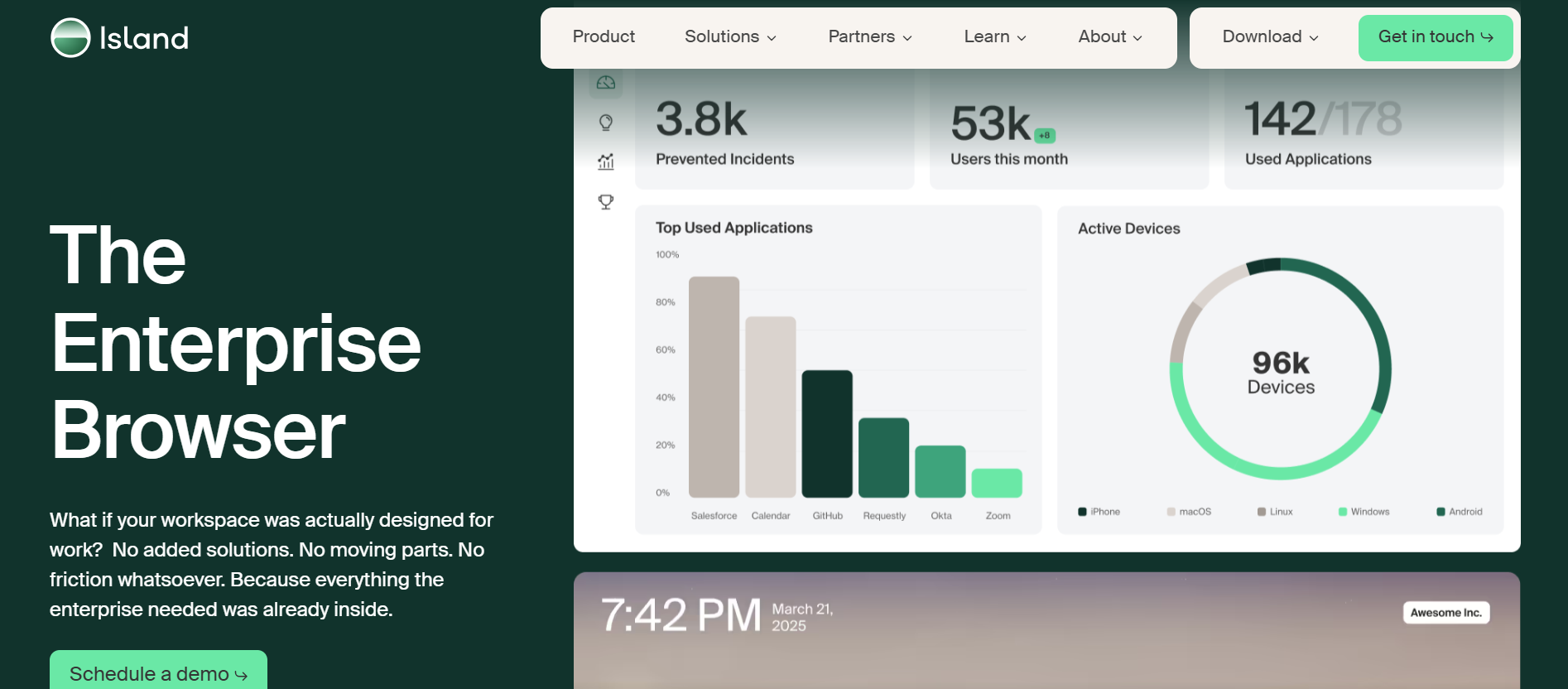Click the arrow icon in Schedule a demo
Image resolution: width=1568 pixels, height=689 pixels.
241,676
